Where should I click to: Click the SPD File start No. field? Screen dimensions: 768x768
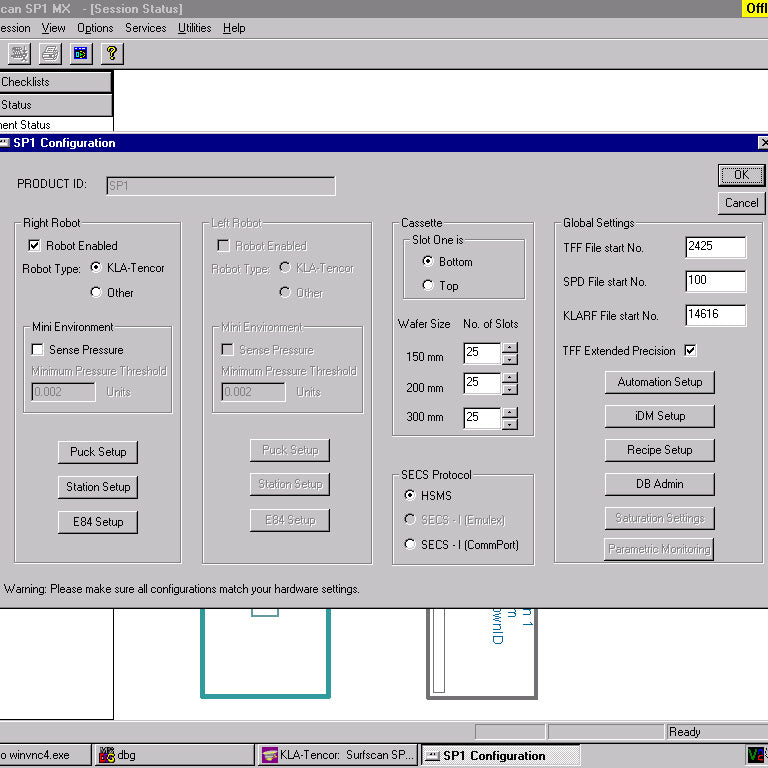pyautogui.click(x=716, y=281)
